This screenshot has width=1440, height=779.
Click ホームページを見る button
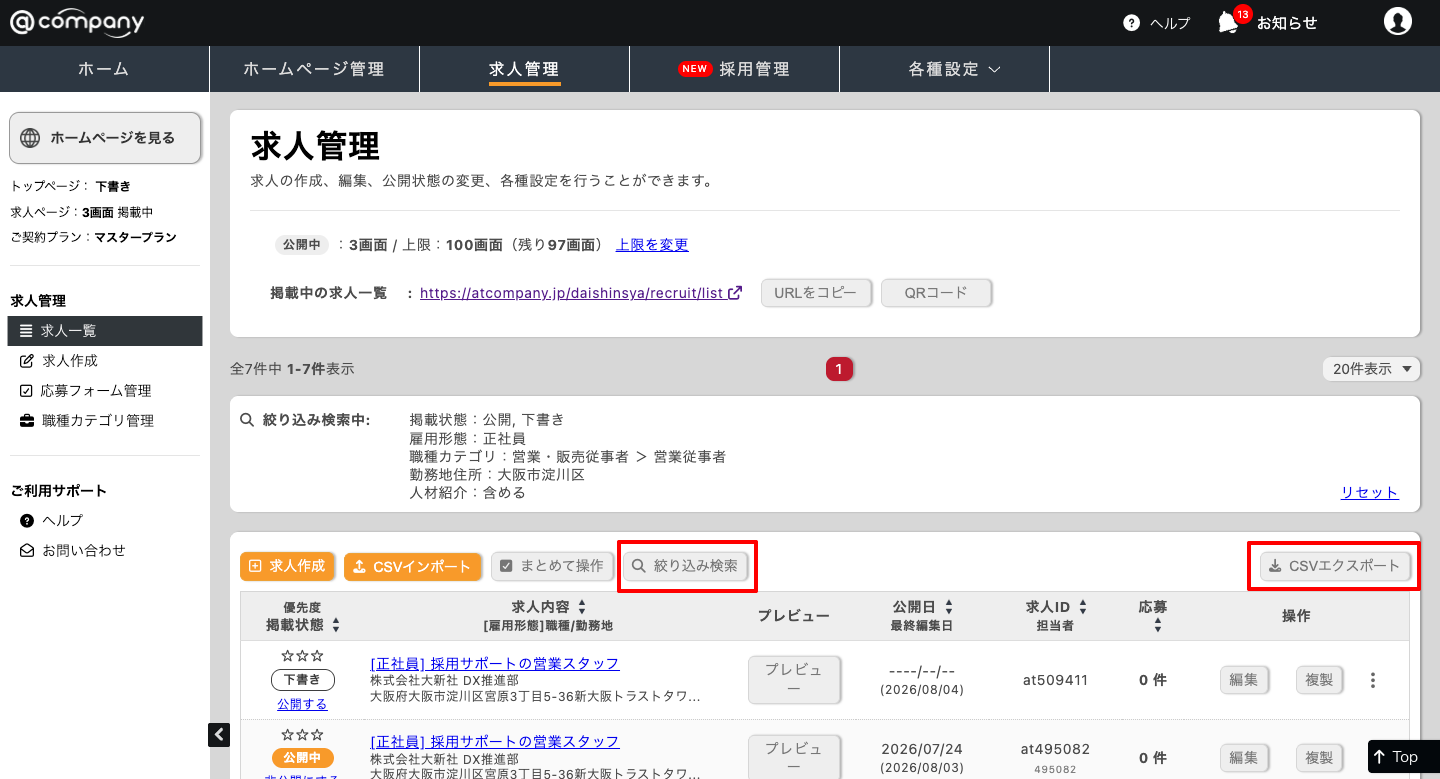tap(105, 138)
